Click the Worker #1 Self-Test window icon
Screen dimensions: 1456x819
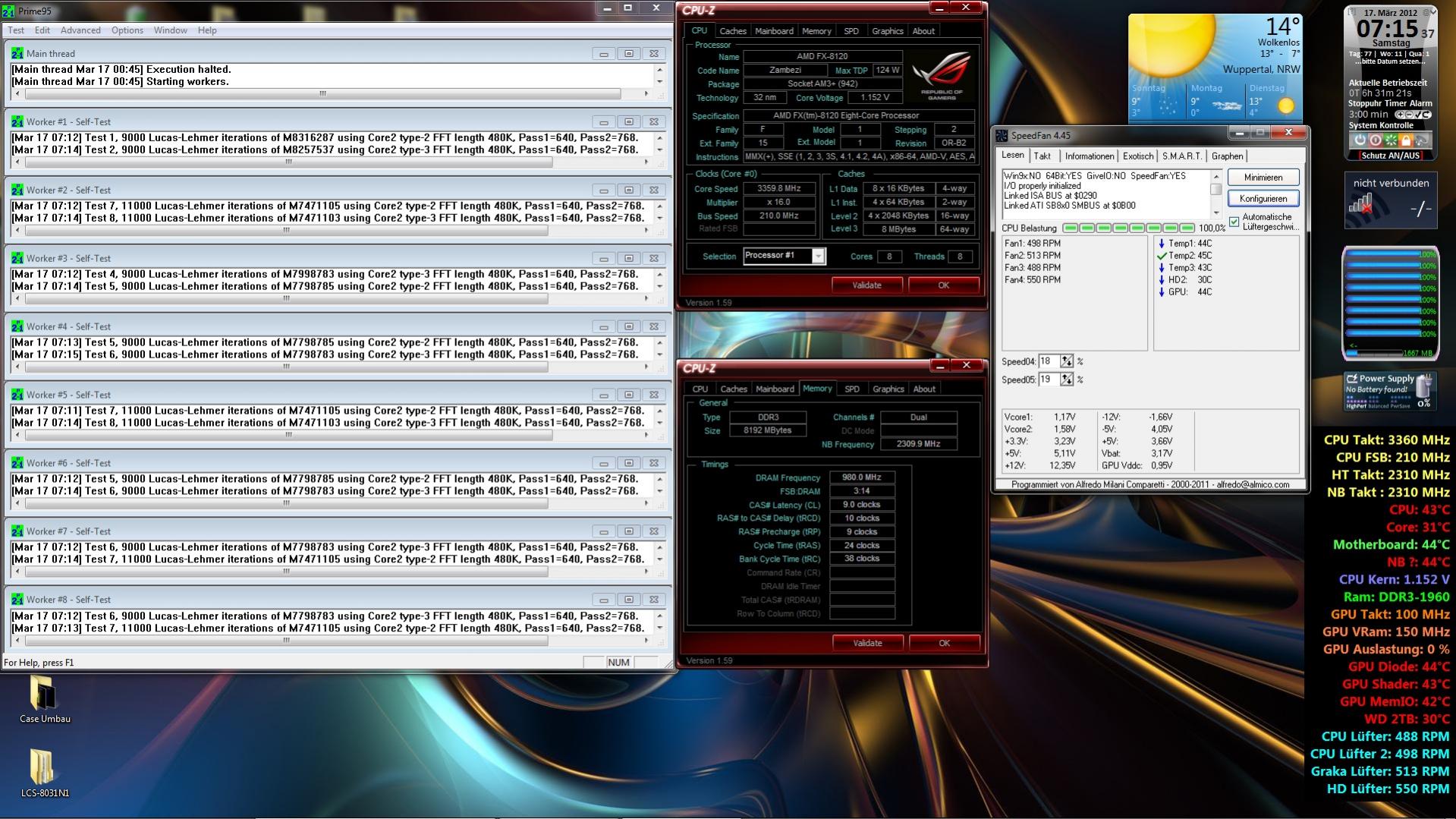pyautogui.click(x=17, y=121)
